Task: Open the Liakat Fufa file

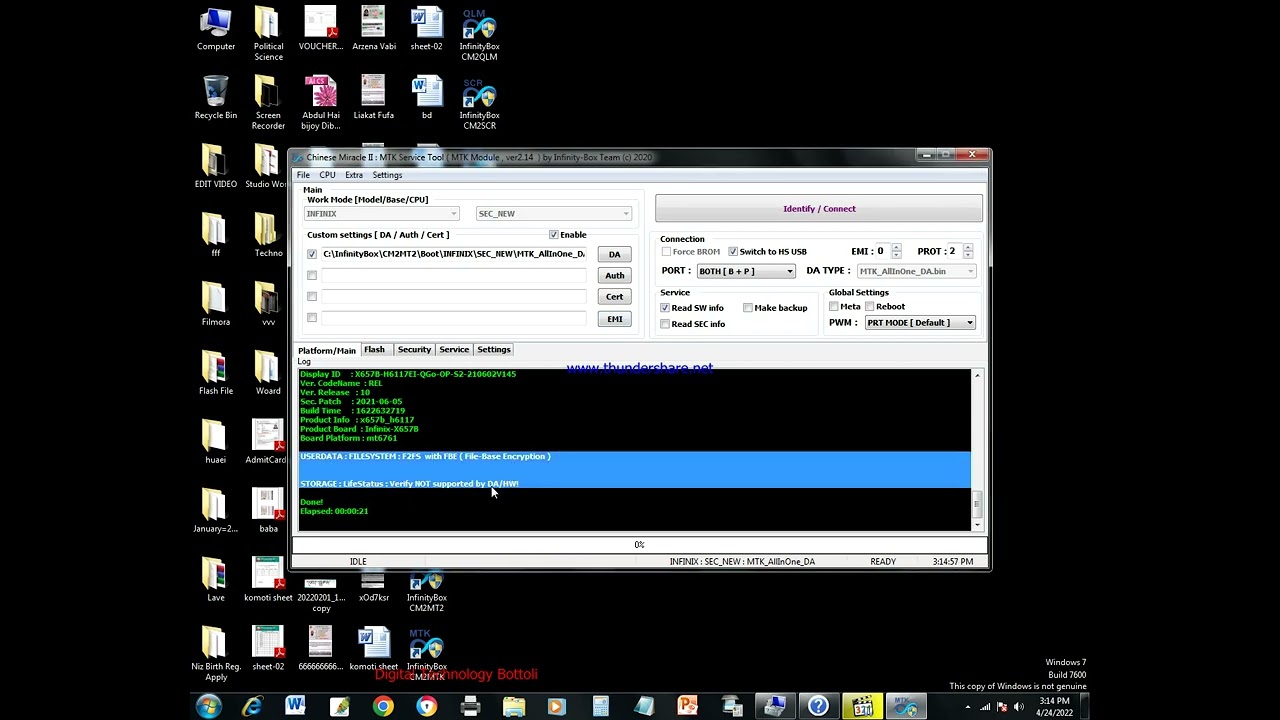Action: coord(373,98)
